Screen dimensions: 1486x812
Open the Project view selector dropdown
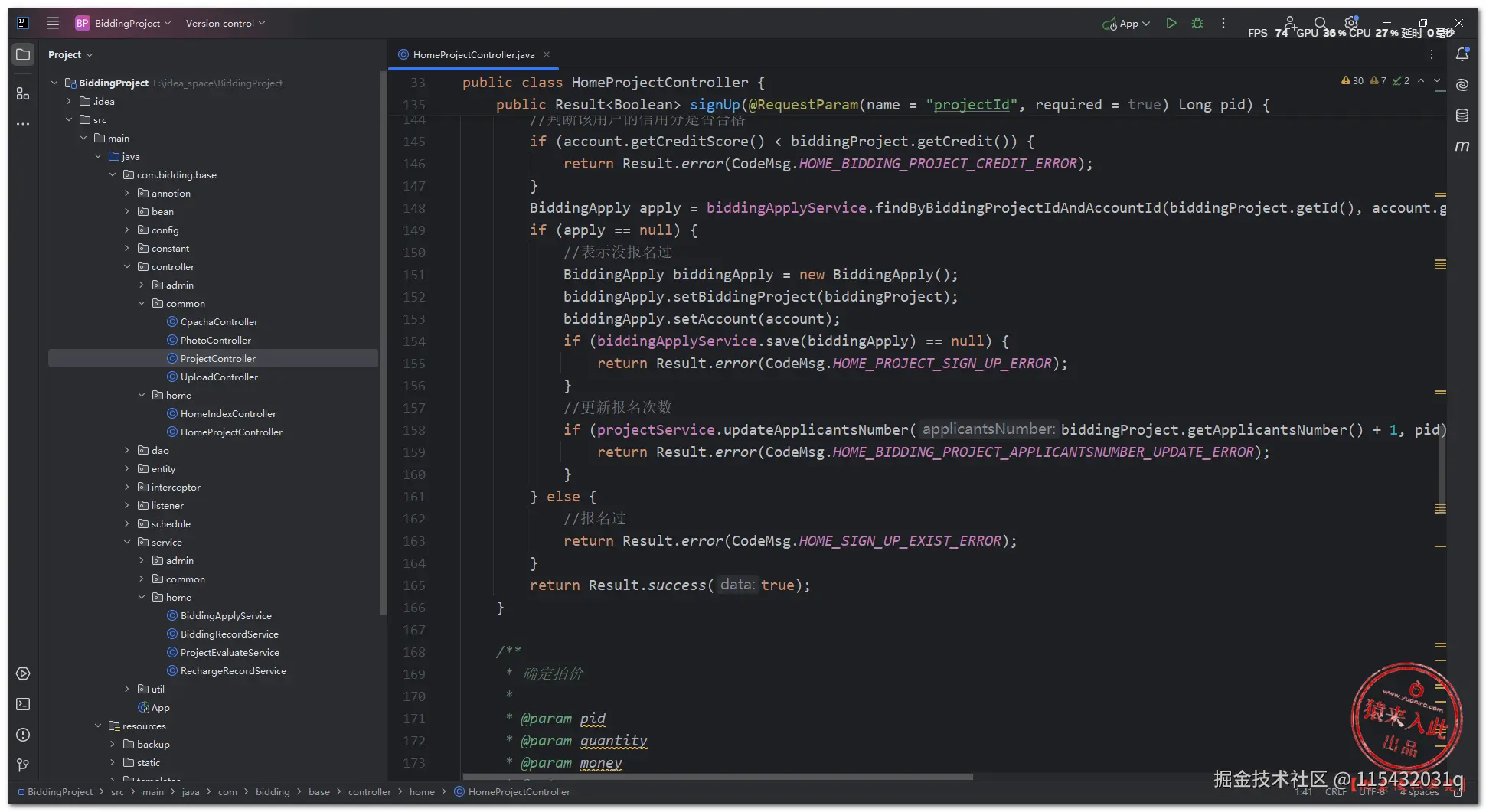point(70,54)
